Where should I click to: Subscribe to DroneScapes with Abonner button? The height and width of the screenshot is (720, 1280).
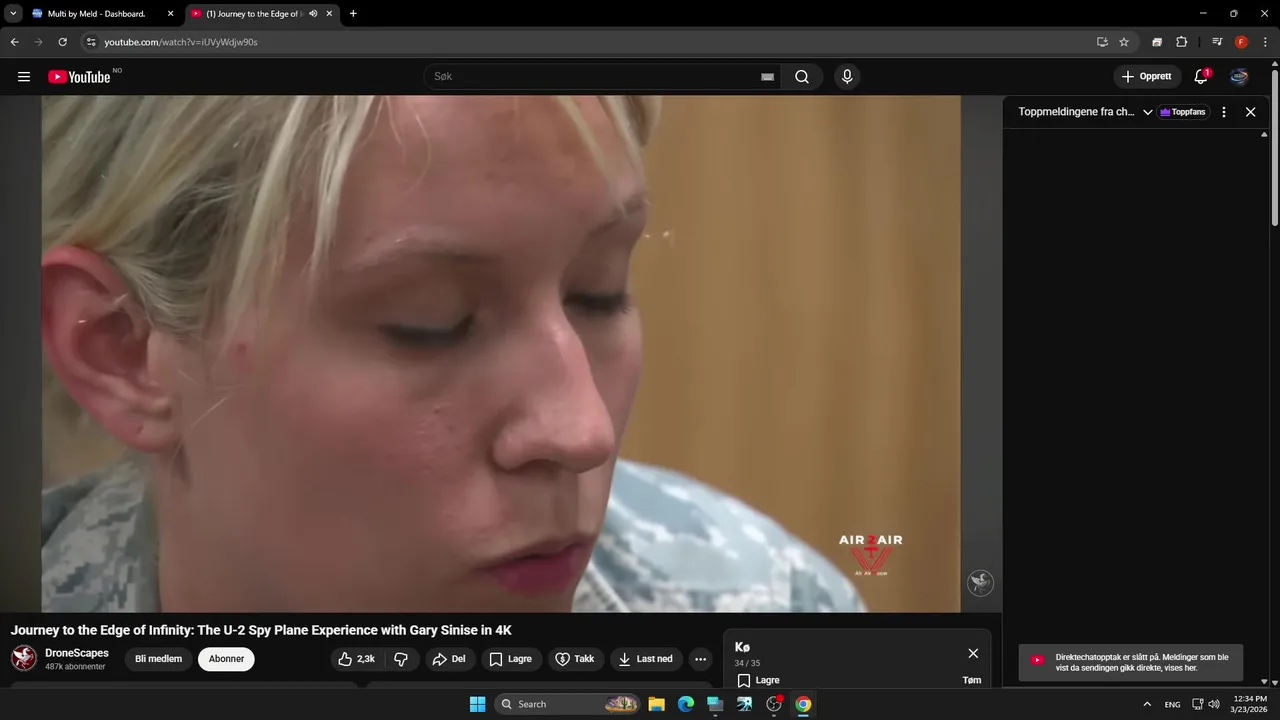(x=226, y=659)
